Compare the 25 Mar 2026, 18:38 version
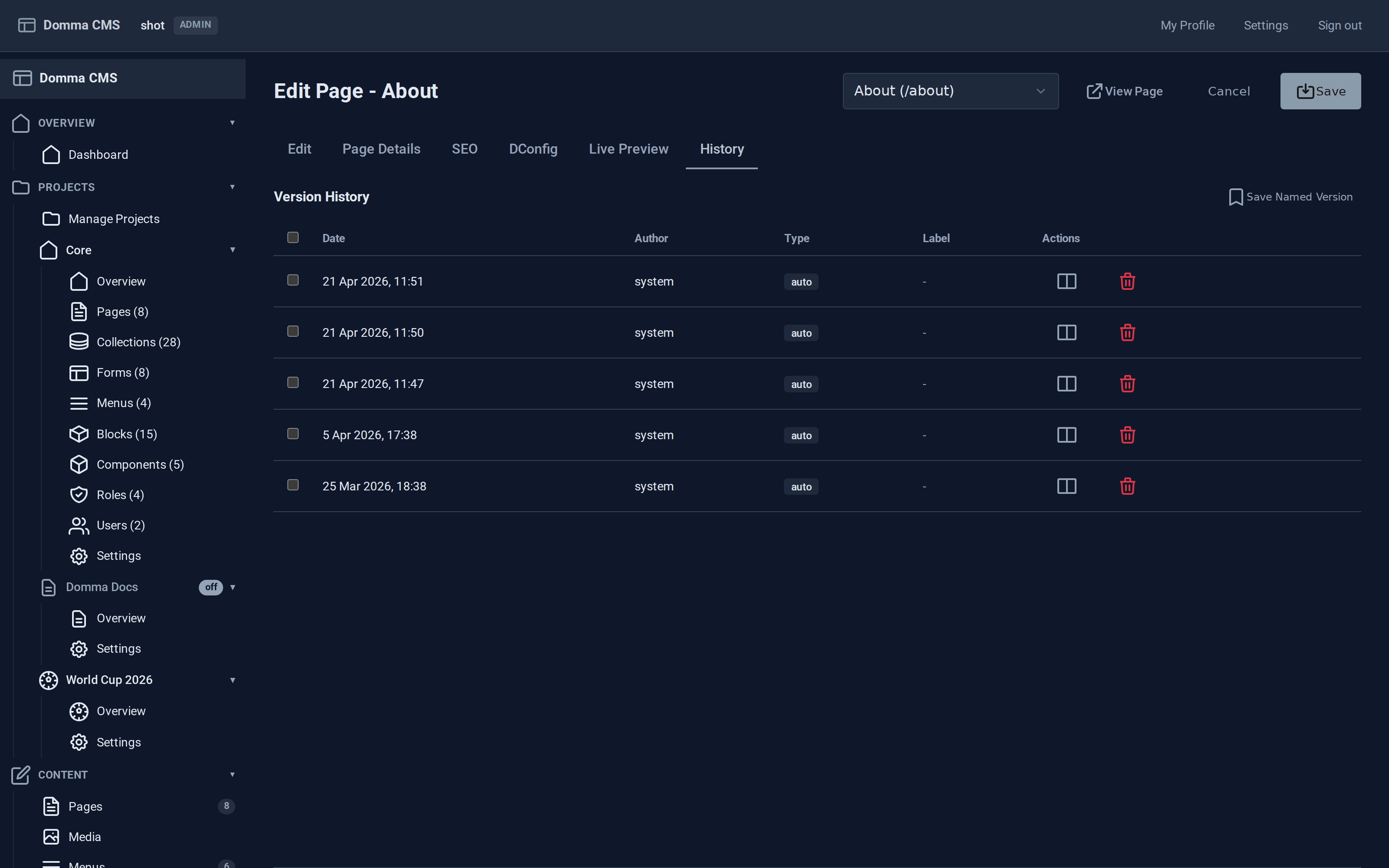Viewport: 1389px width, 868px height. pos(1066,486)
